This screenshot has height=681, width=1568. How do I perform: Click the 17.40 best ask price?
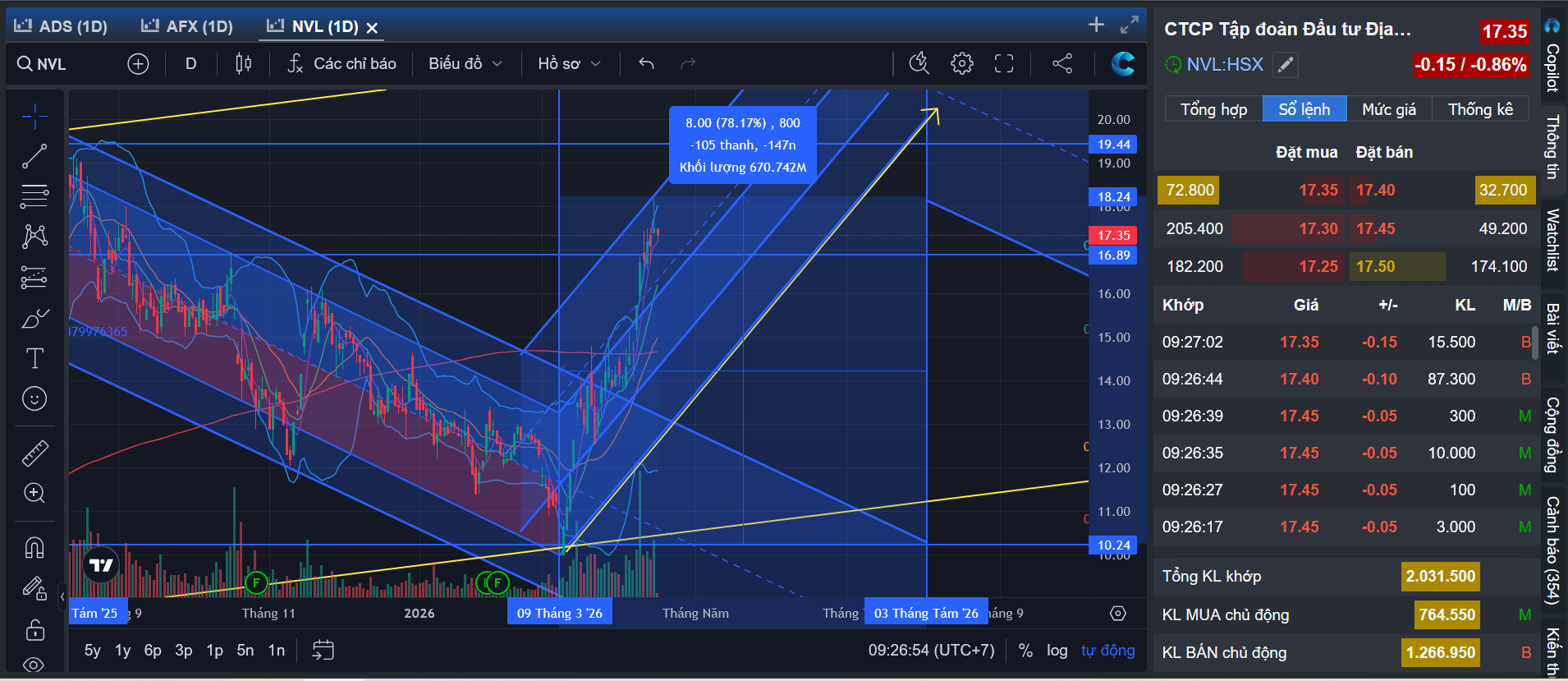pyautogui.click(x=1375, y=190)
